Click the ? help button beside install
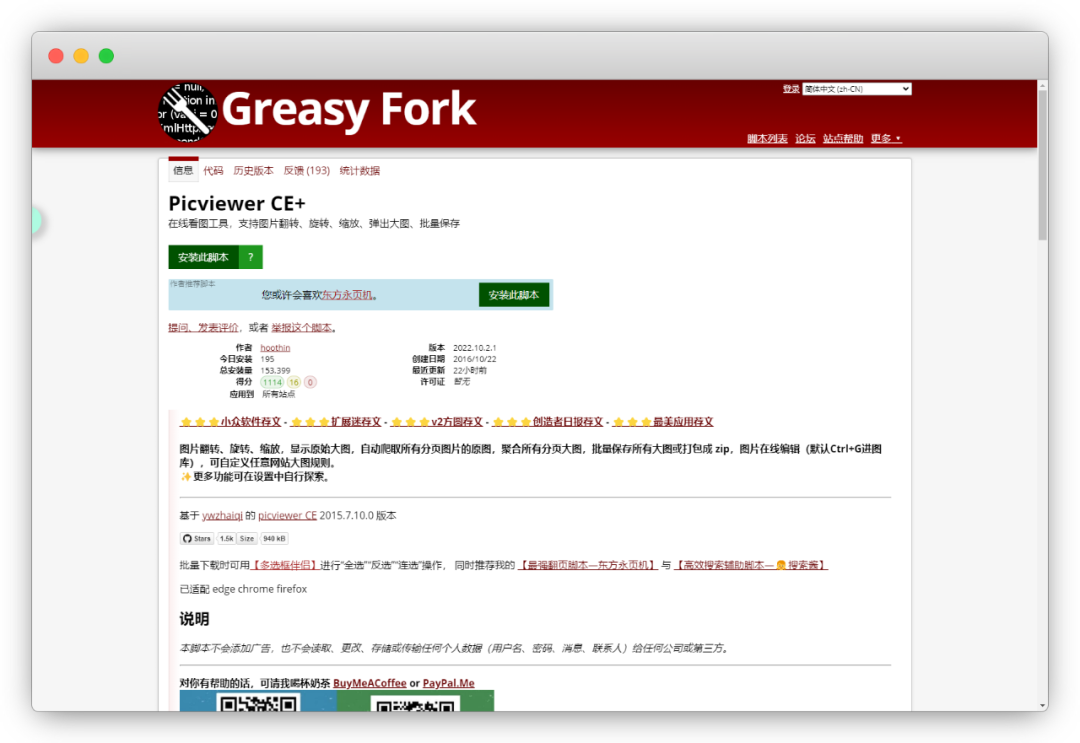1080x743 pixels. 251,257
